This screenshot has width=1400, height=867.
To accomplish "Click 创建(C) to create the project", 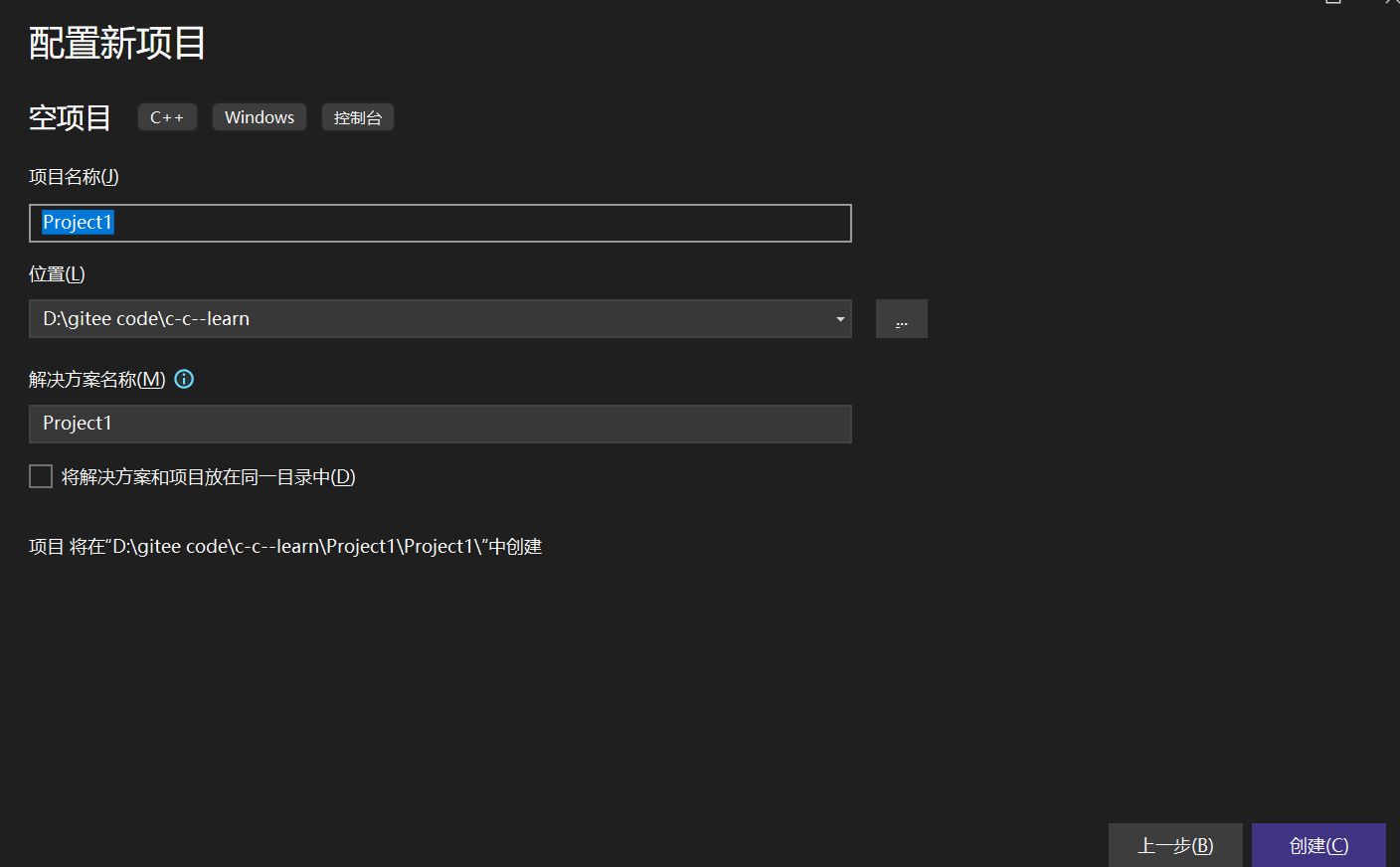I will [1318, 845].
